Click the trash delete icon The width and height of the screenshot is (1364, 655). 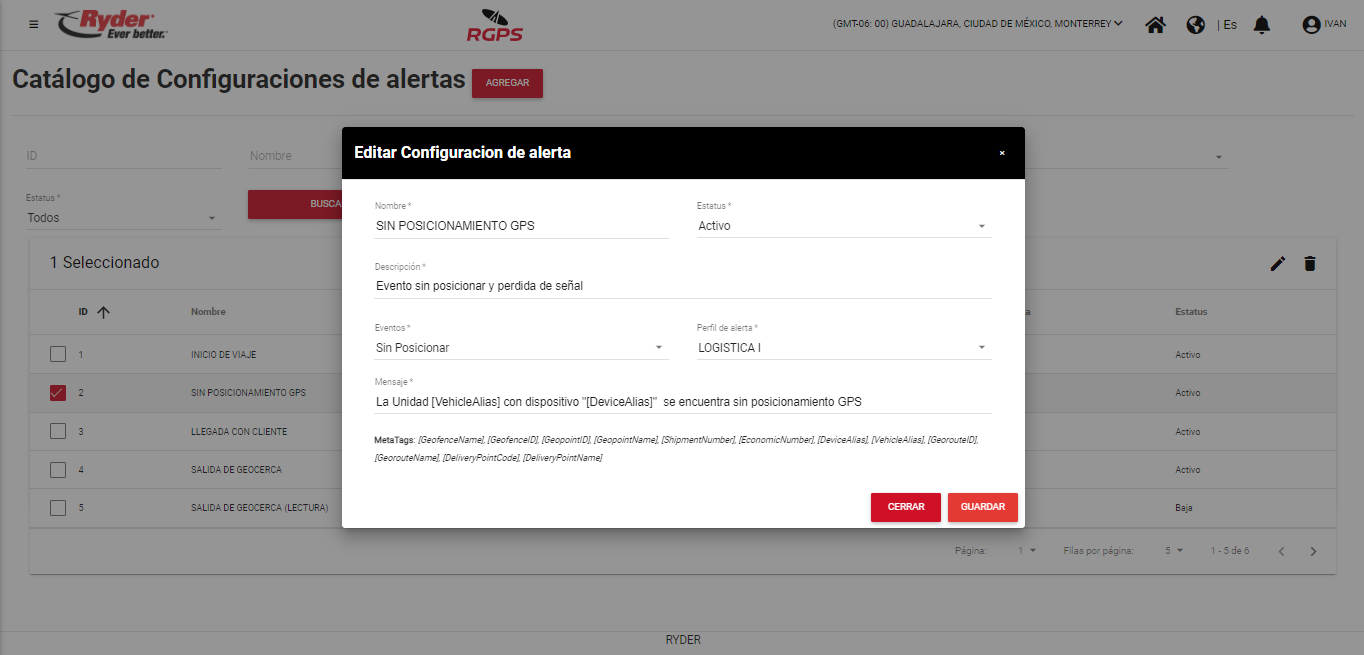(x=1310, y=264)
